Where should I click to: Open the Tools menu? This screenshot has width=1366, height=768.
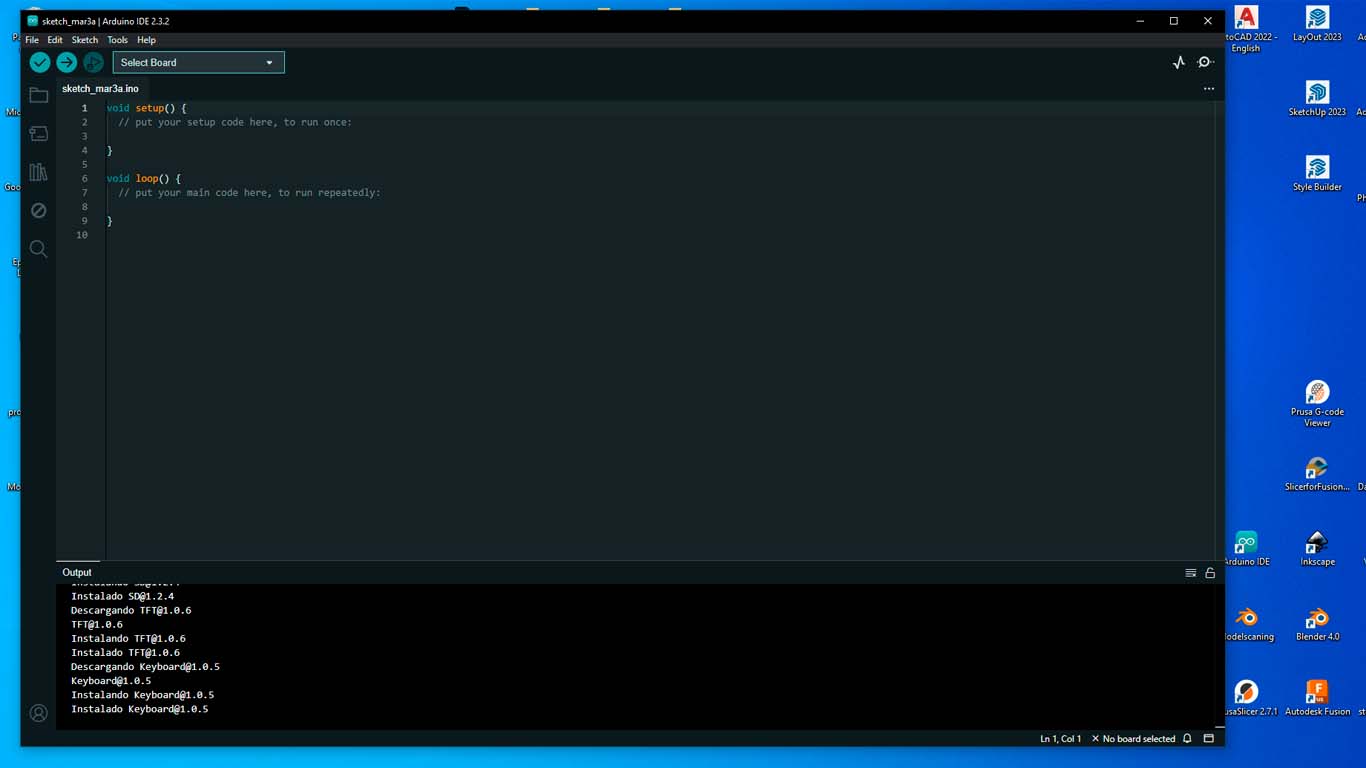pos(117,40)
